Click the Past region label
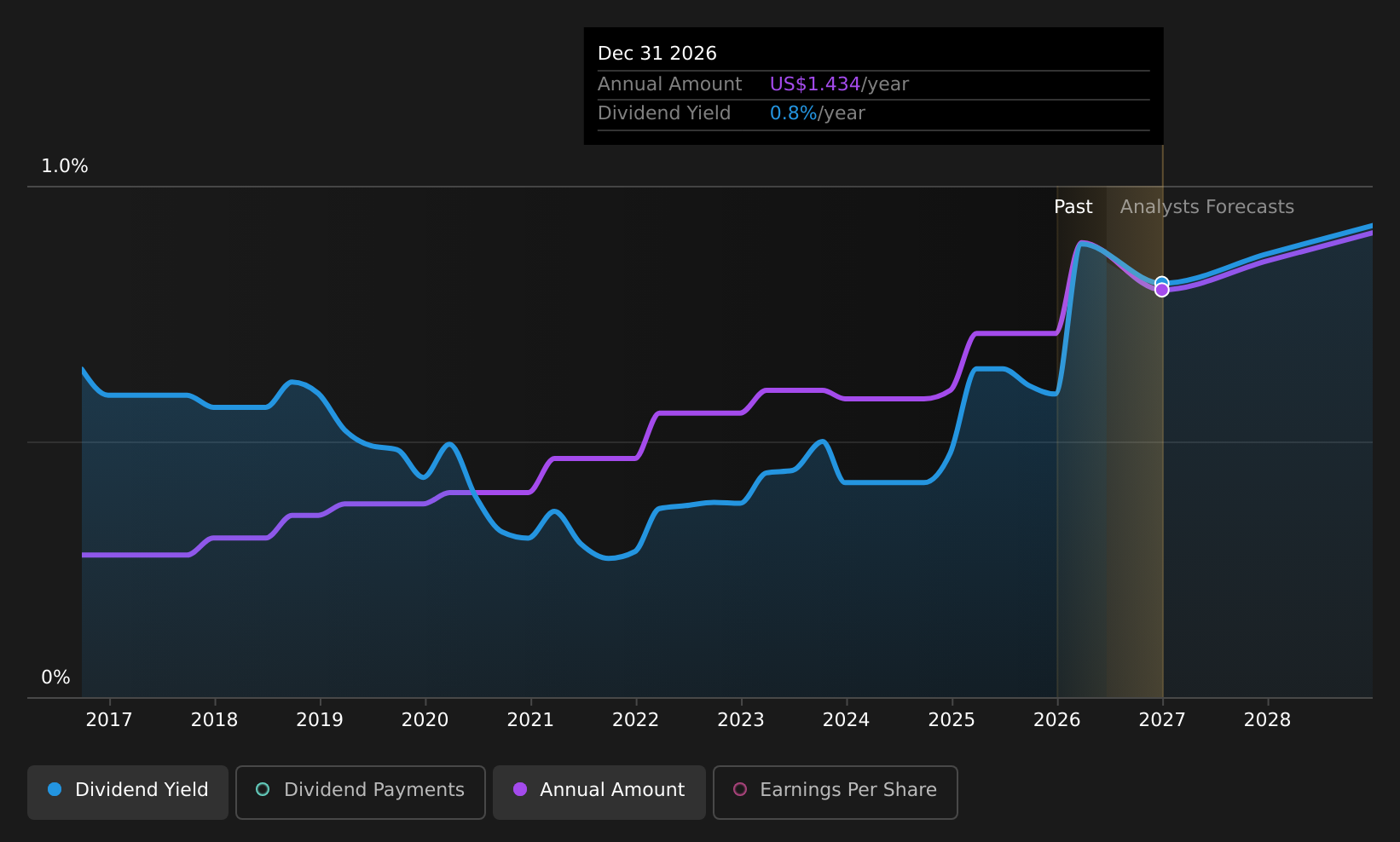 tap(1073, 207)
